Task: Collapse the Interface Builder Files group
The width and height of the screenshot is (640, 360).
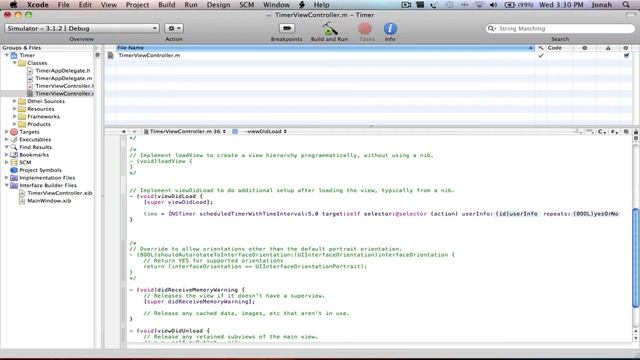Action: pos(7,185)
